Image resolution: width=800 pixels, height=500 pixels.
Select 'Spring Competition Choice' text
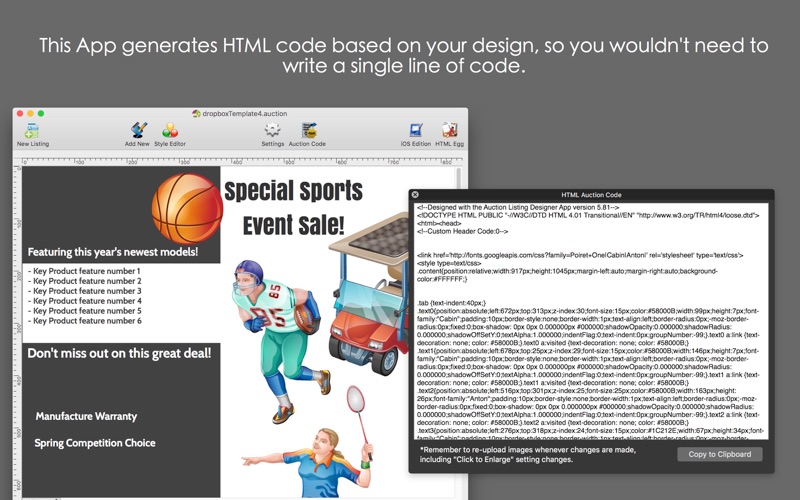(x=95, y=443)
